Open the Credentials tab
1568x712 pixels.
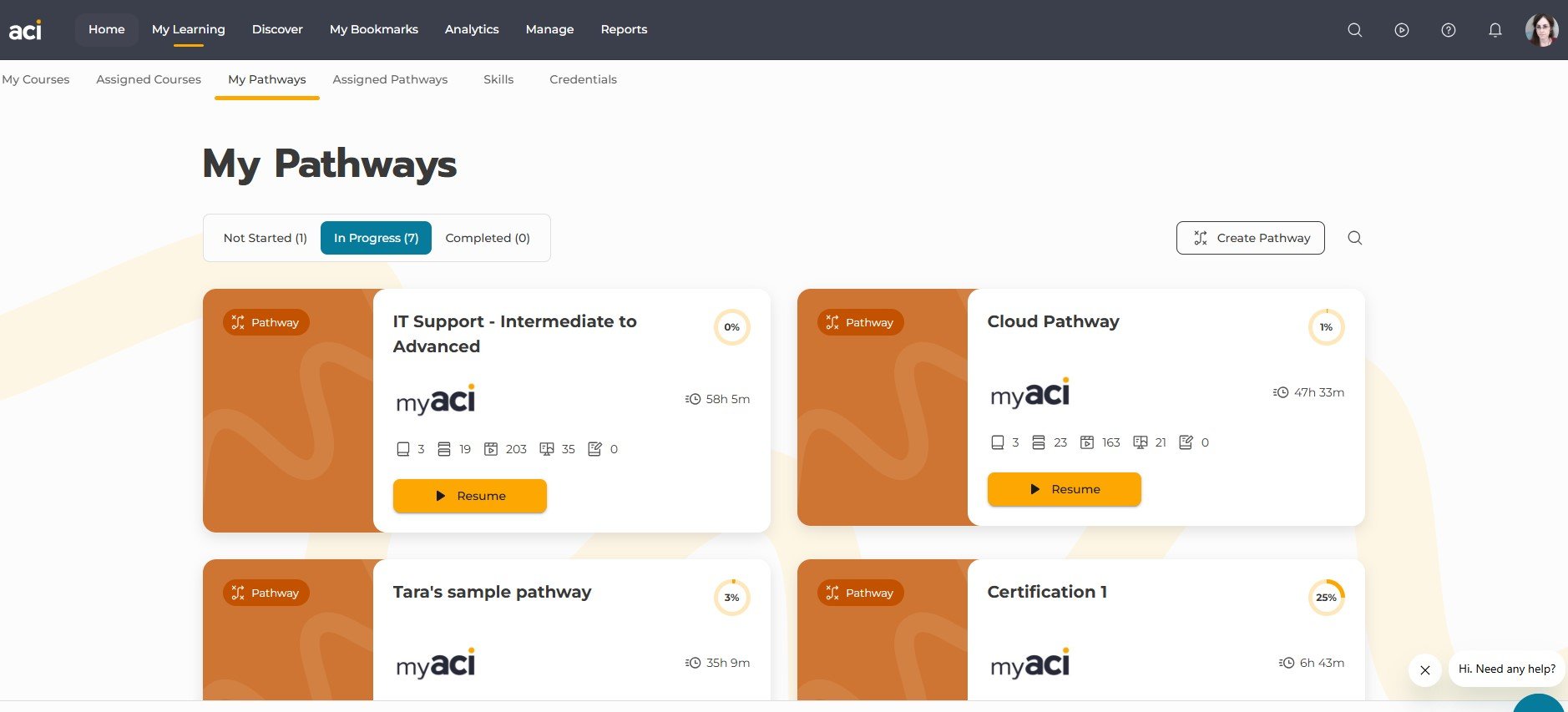[x=584, y=79]
